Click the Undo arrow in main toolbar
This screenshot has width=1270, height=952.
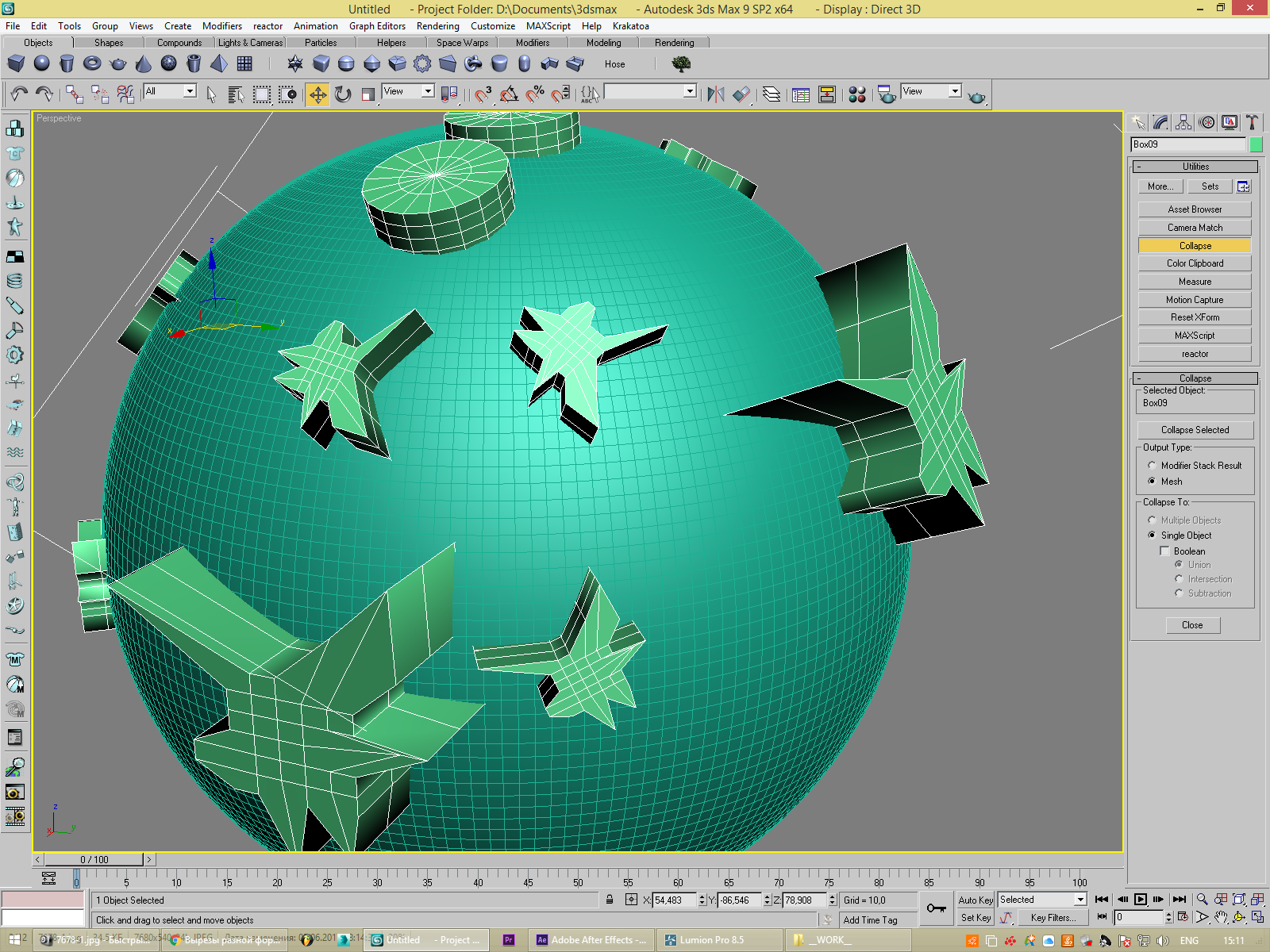[19, 94]
